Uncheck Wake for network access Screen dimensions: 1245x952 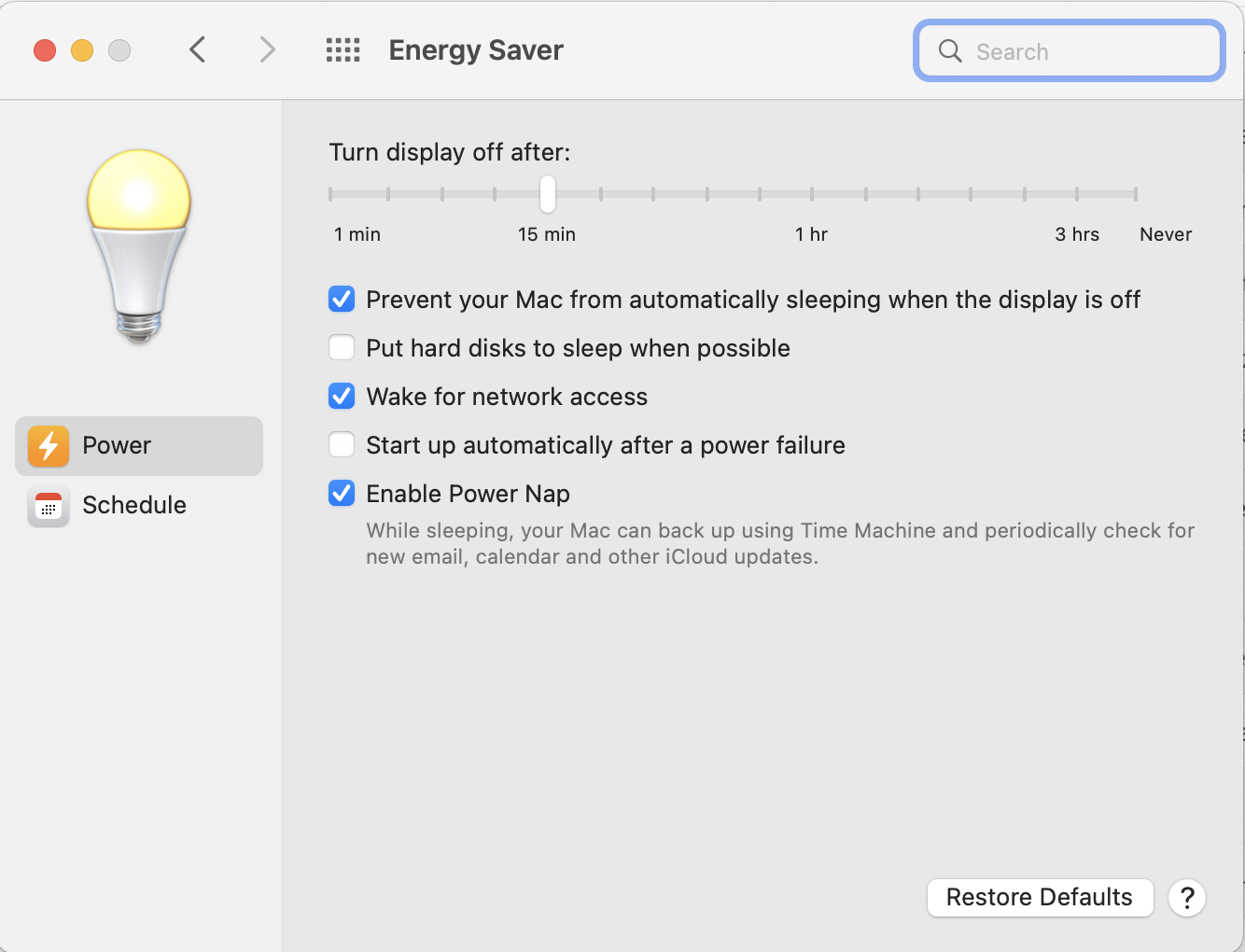[342, 397]
